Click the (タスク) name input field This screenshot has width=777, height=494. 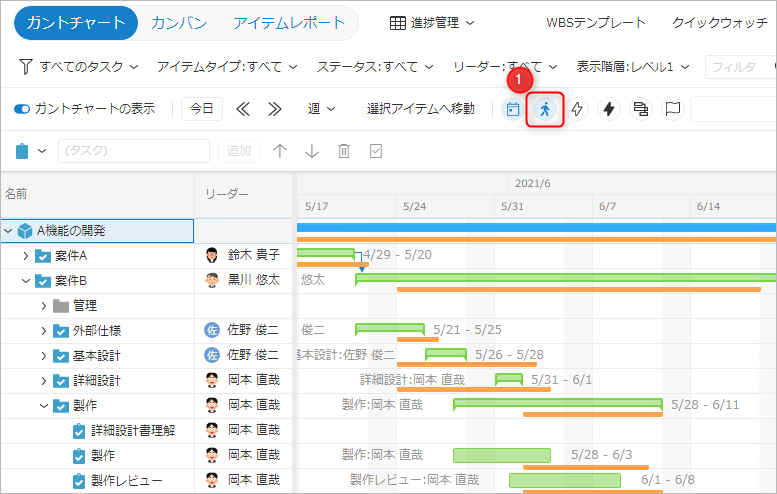pyautogui.click(x=134, y=151)
